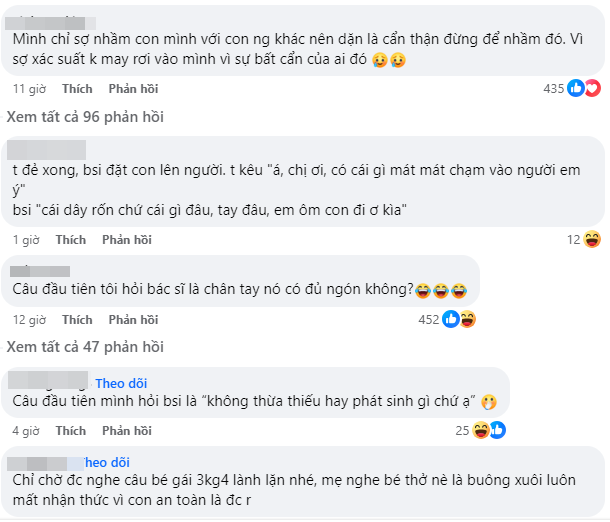This screenshot has width=610, height=522.
Task: Like the comment posted 11 giờ ago
Action: click(x=78, y=89)
